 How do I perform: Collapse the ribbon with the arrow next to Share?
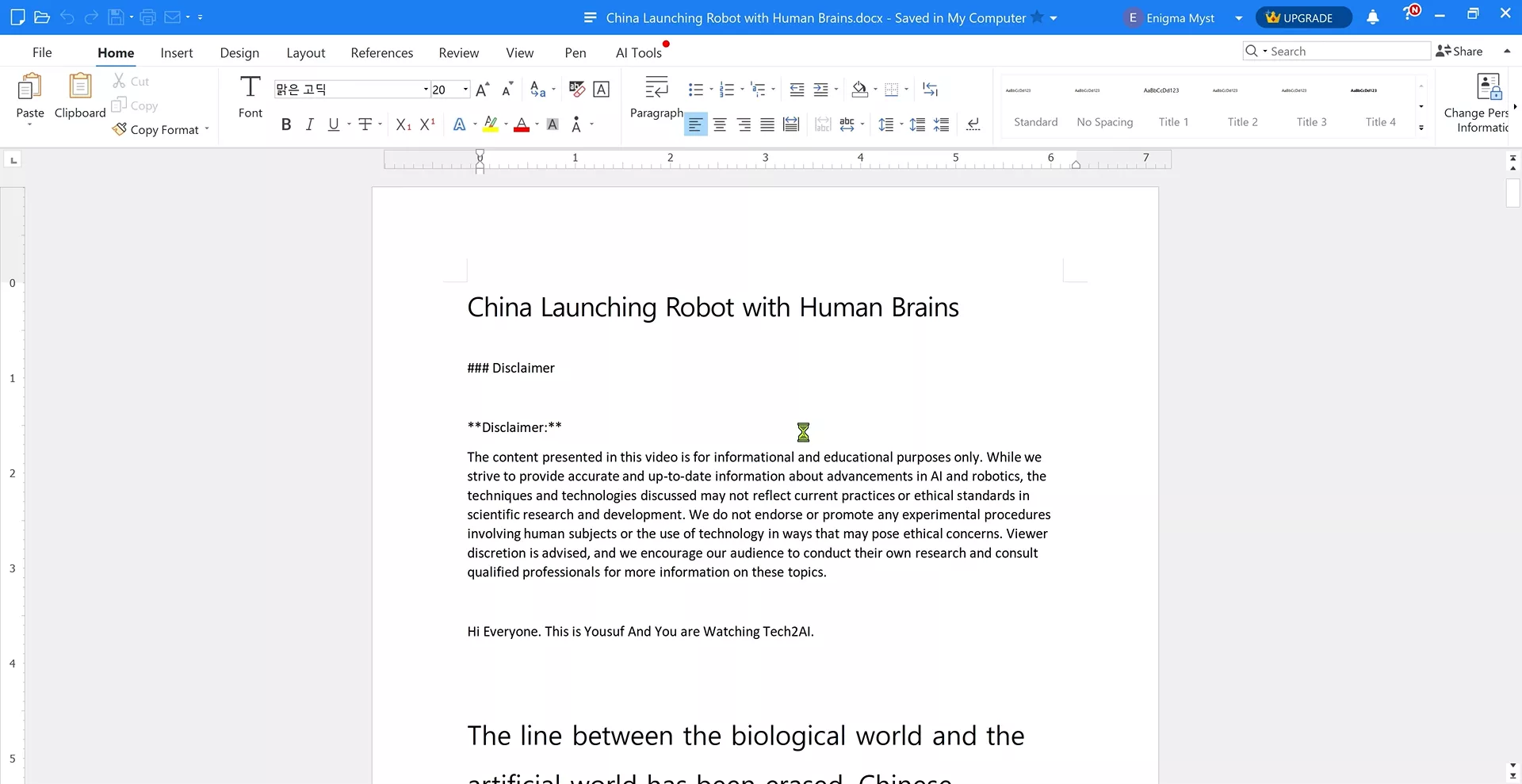(x=1507, y=52)
